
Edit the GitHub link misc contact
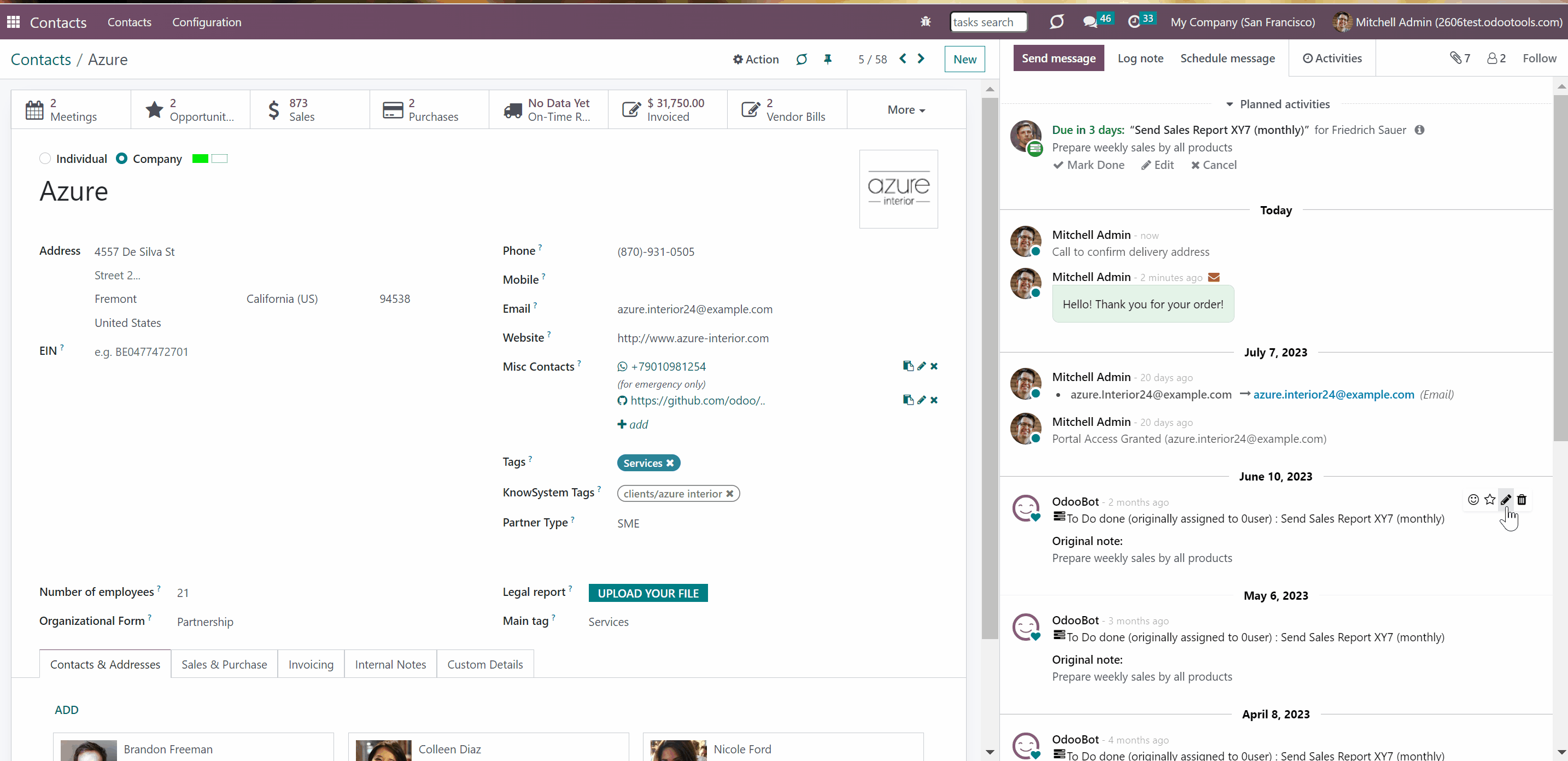click(x=922, y=400)
